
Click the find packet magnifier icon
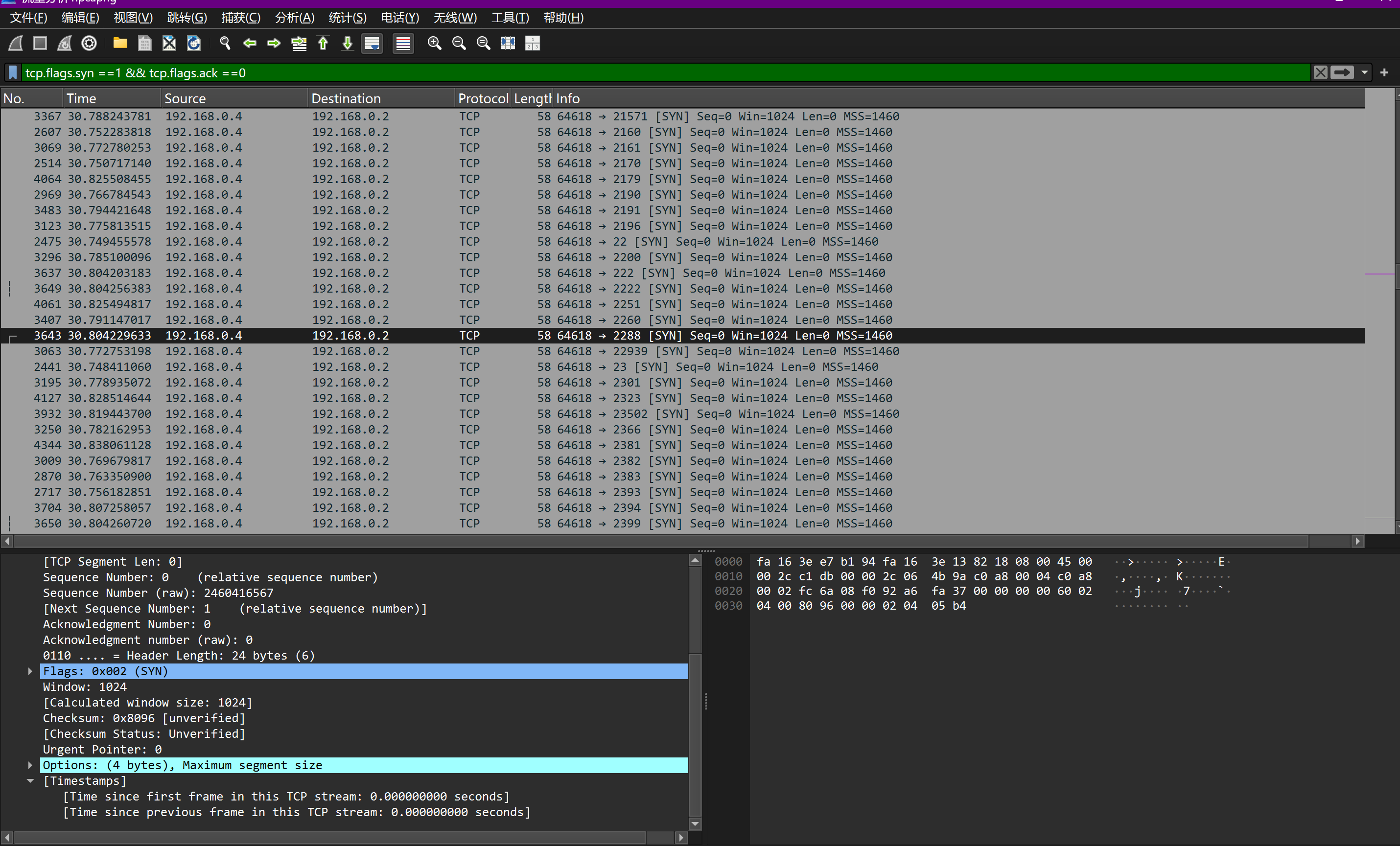(x=225, y=43)
